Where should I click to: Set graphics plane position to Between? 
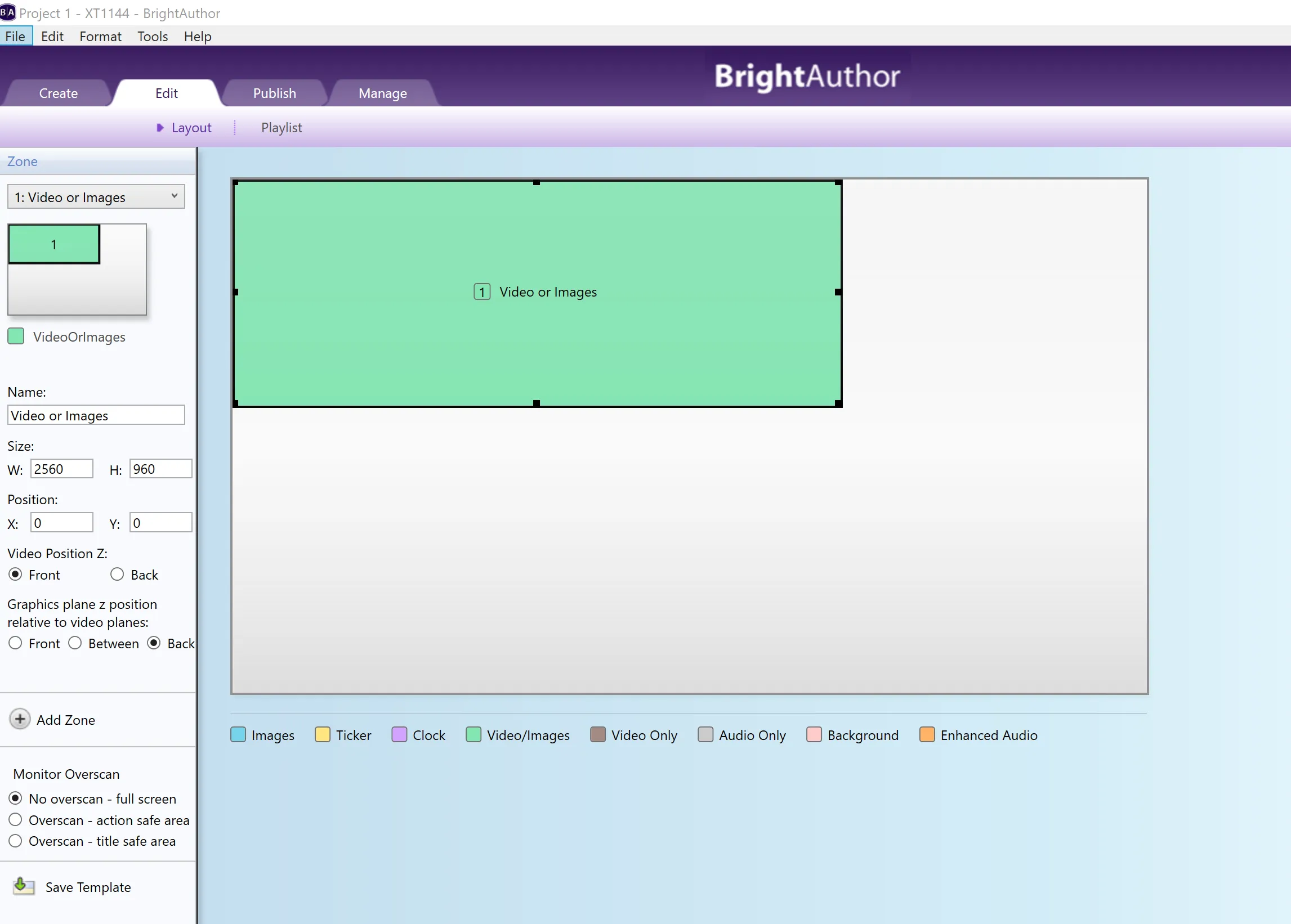75,643
